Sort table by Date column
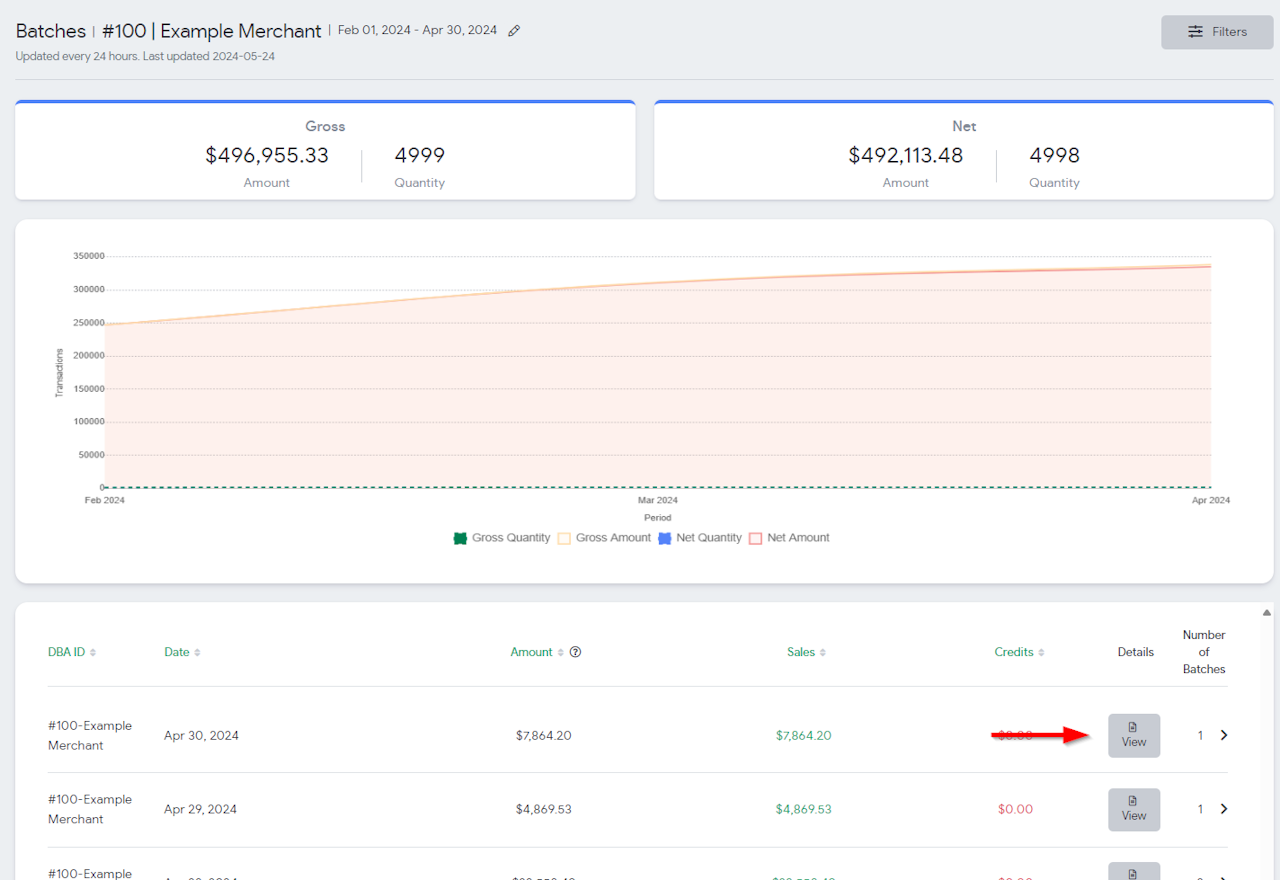Viewport: 1280px width, 880px height. [x=182, y=652]
